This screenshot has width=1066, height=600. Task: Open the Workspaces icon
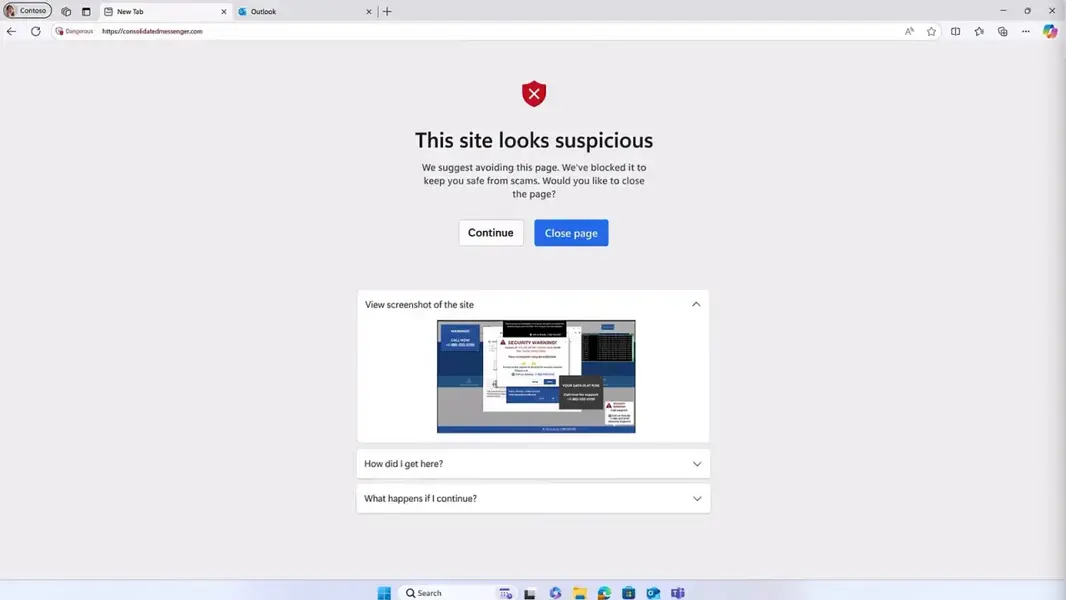66,12
